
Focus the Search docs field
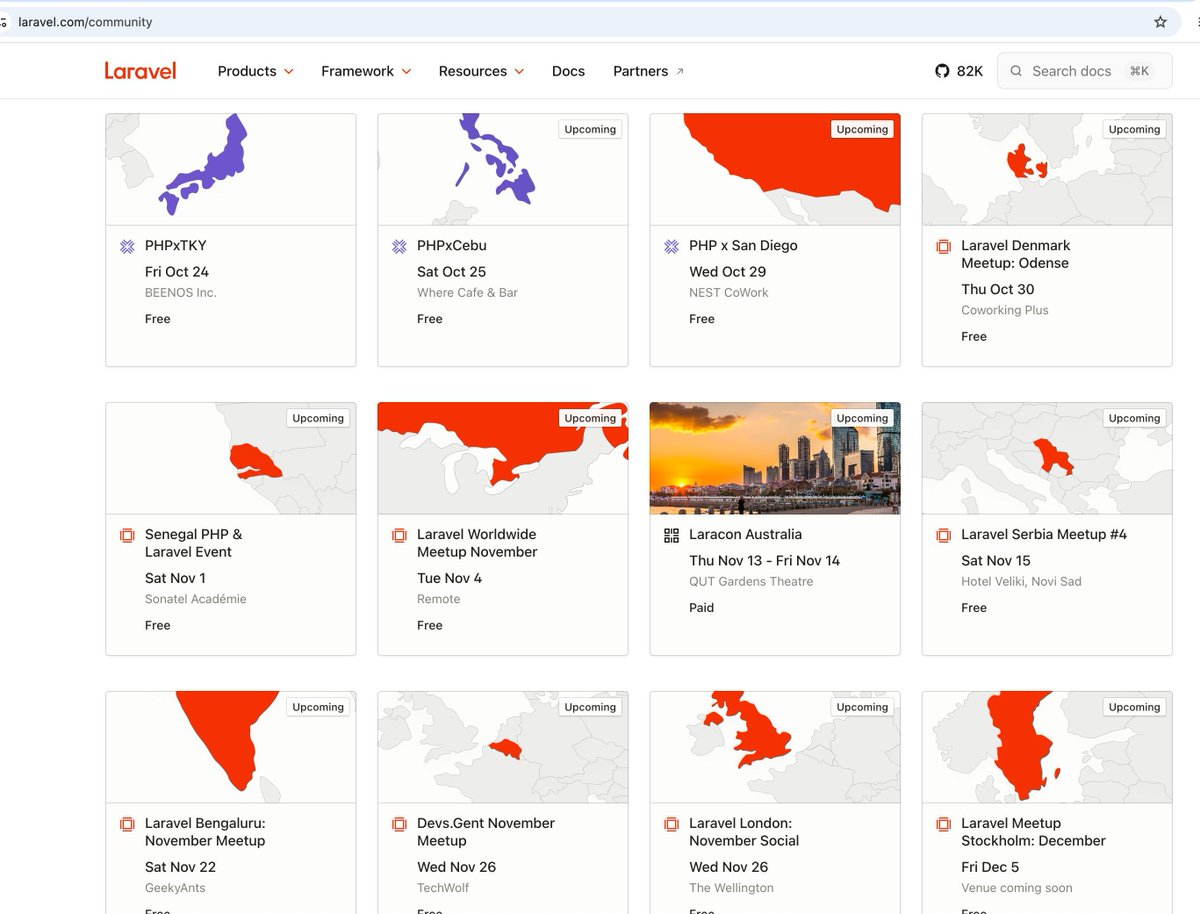click(x=1084, y=71)
